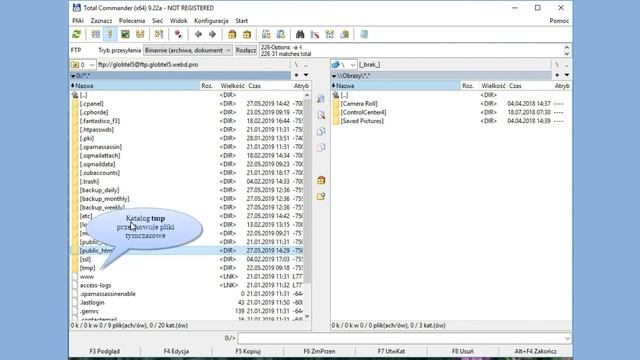The image size is (640, 360).
Task: Open the Pliki menu
Action: coord(78,21)
